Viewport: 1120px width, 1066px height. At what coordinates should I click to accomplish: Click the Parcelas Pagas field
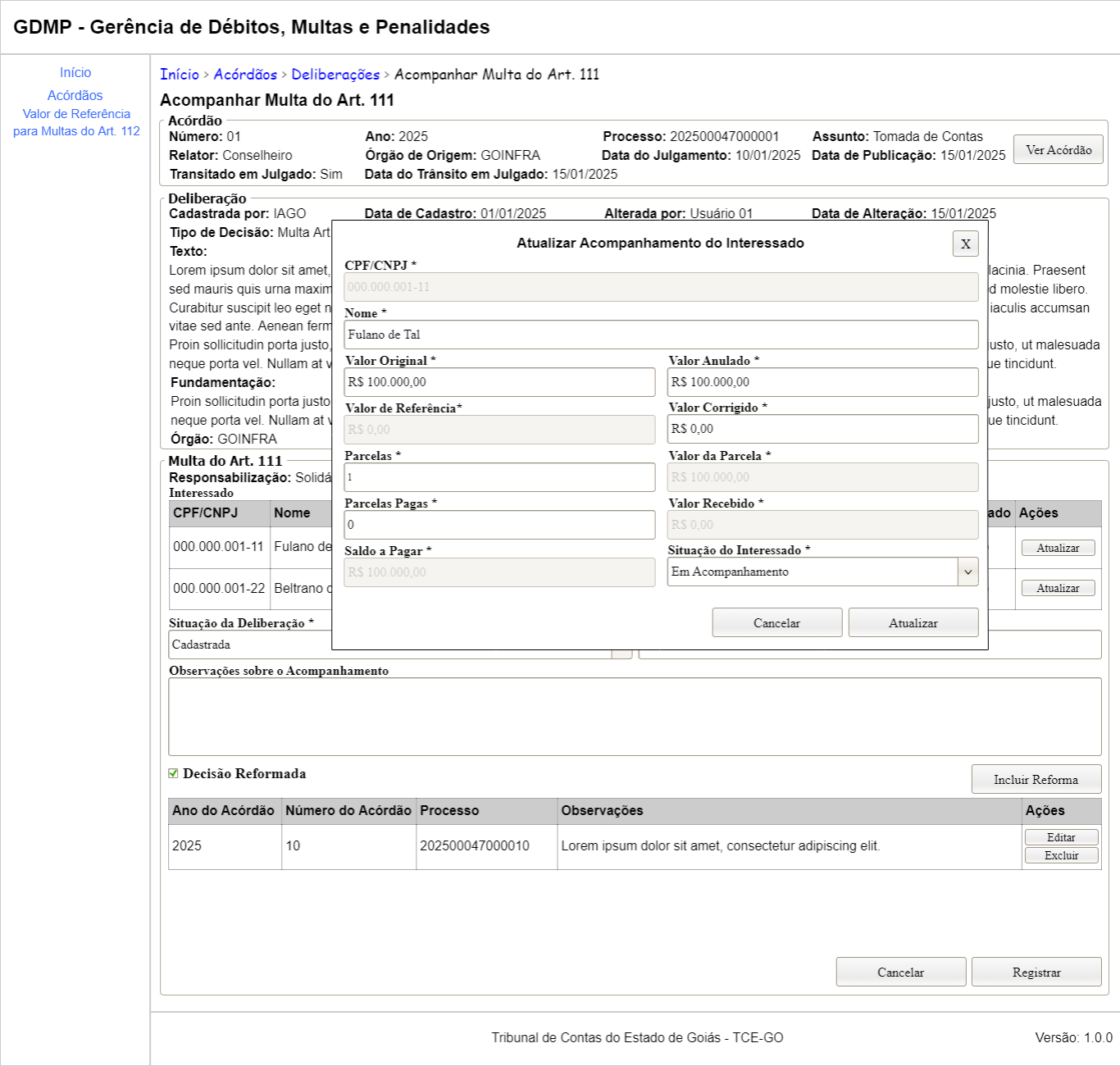(499, 525)
